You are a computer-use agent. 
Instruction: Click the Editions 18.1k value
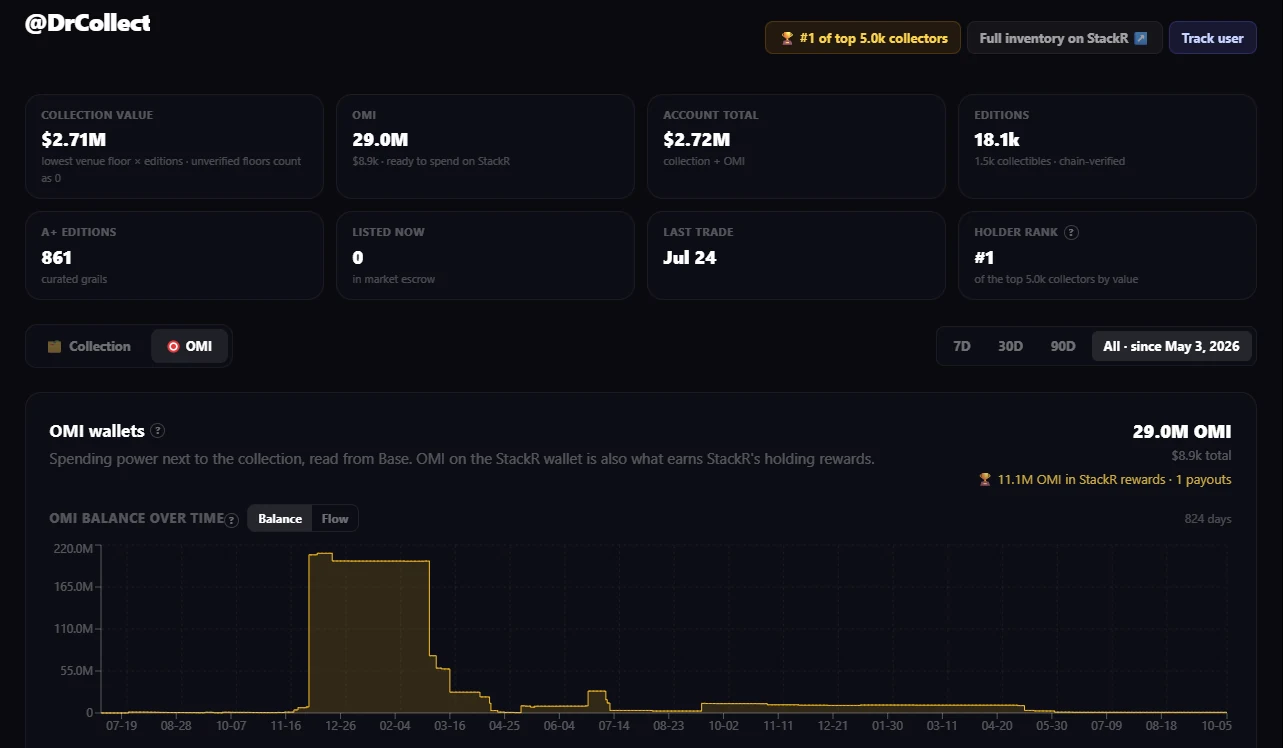(x=996, y=140)
